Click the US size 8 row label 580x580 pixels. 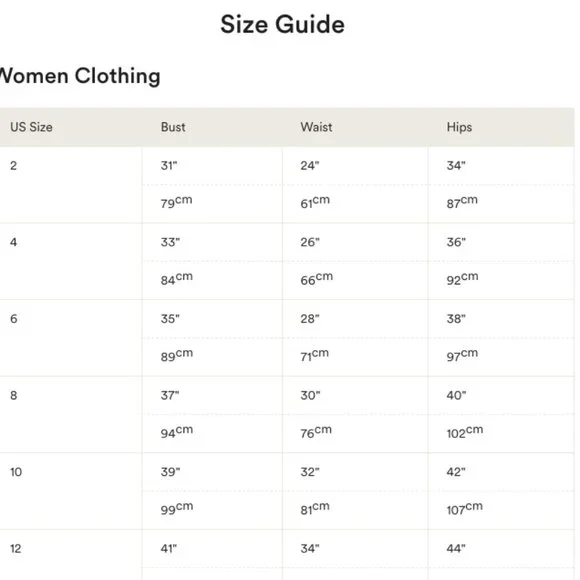point(14,395)
